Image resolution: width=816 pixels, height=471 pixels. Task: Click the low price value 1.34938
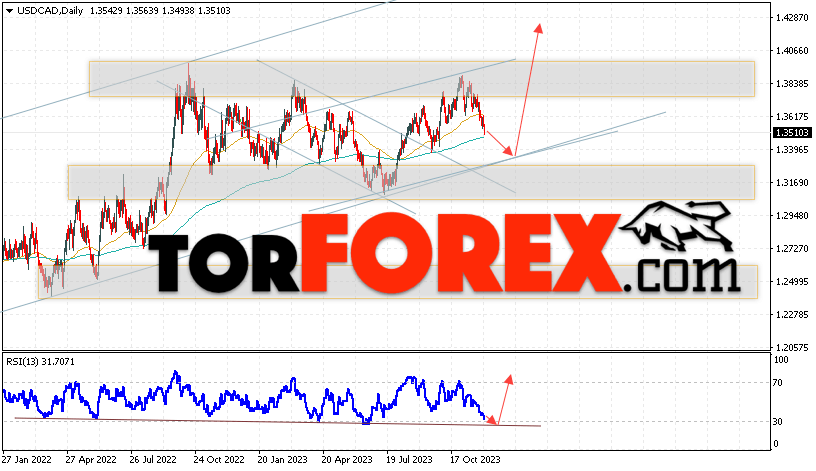[178, 10]
